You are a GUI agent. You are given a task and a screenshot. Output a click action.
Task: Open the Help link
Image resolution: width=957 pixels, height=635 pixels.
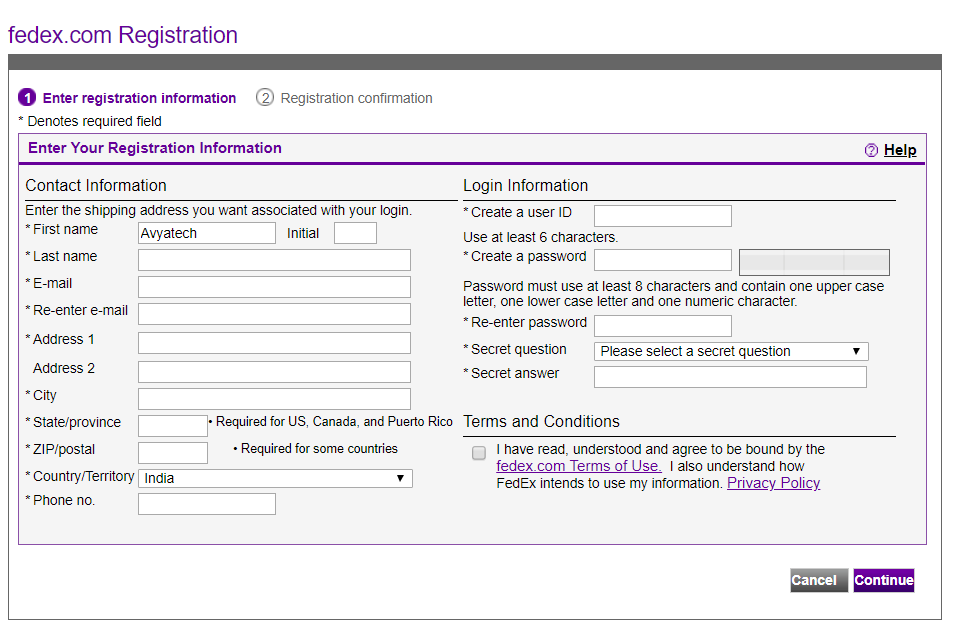(x=900, y=150)
